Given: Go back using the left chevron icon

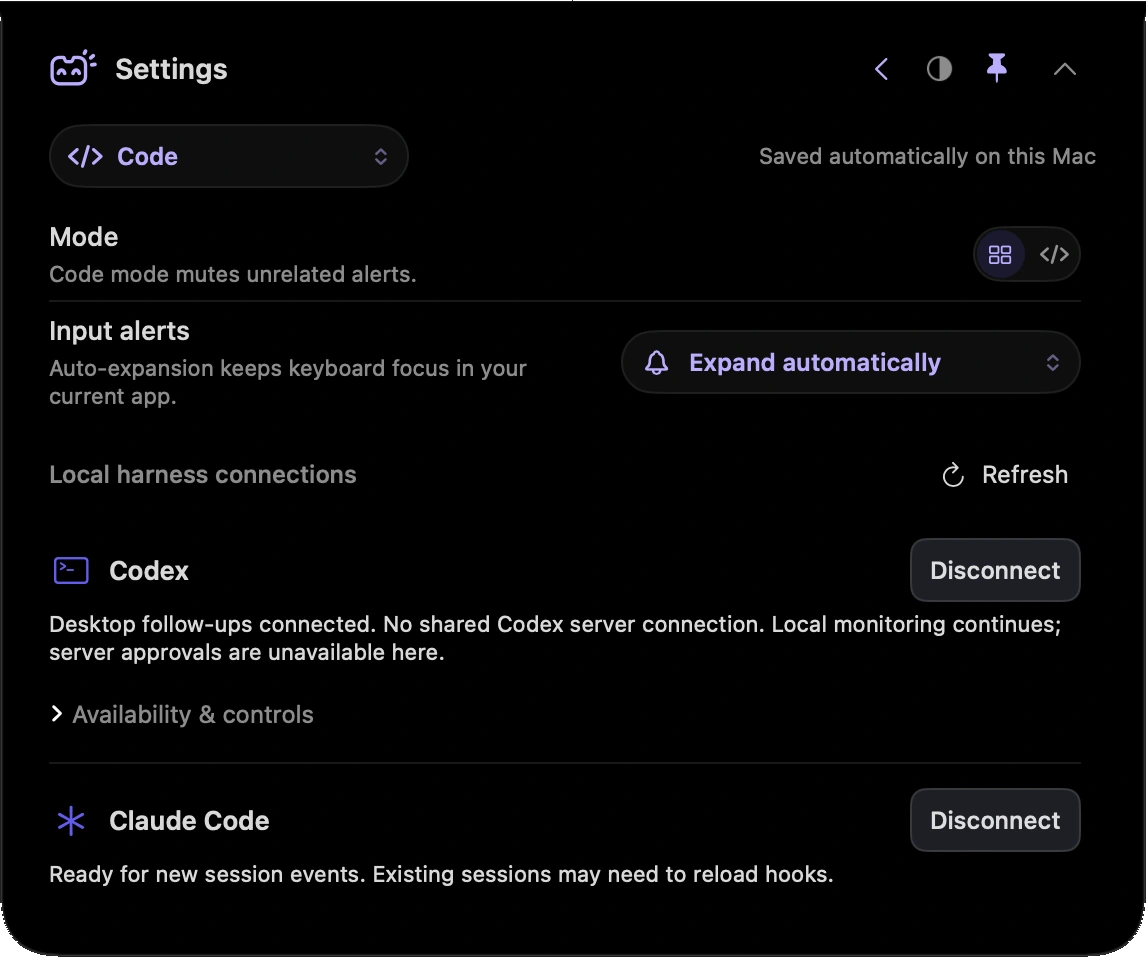Looking at the screenshot, I should click(881, 69).
